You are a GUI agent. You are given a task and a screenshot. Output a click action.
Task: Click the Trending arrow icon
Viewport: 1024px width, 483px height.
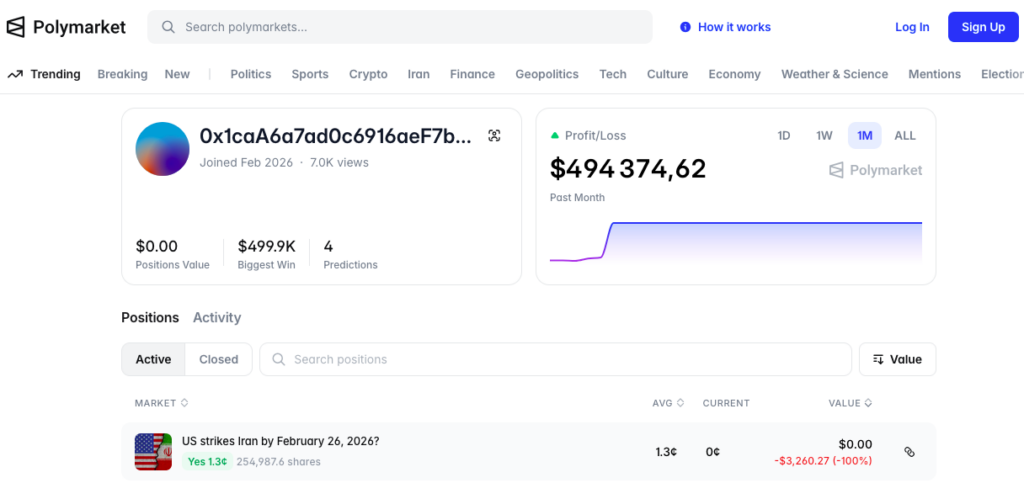pos(15,74)
